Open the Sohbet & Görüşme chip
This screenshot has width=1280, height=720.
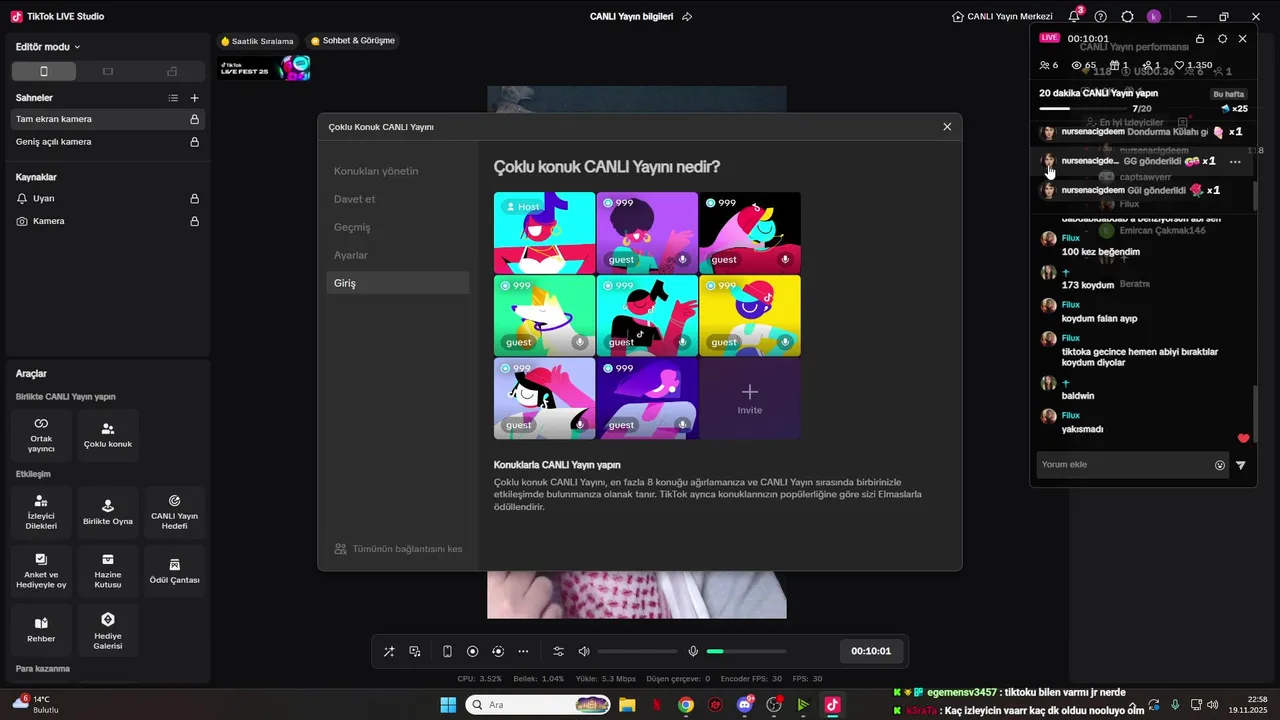(x=353, y=41)
